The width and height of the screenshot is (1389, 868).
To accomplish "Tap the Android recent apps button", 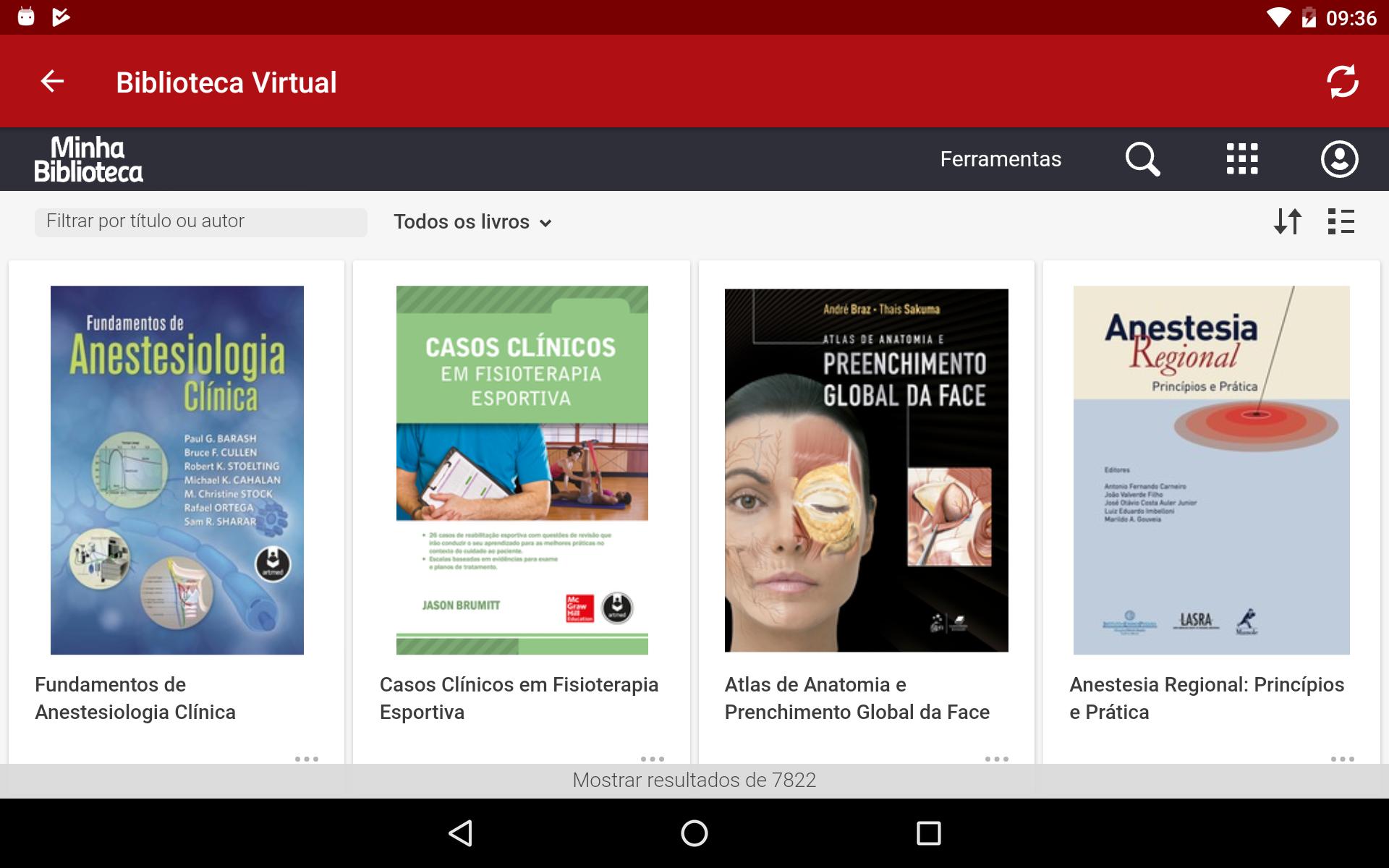I will pyautogui.click(x=928, y=833).
